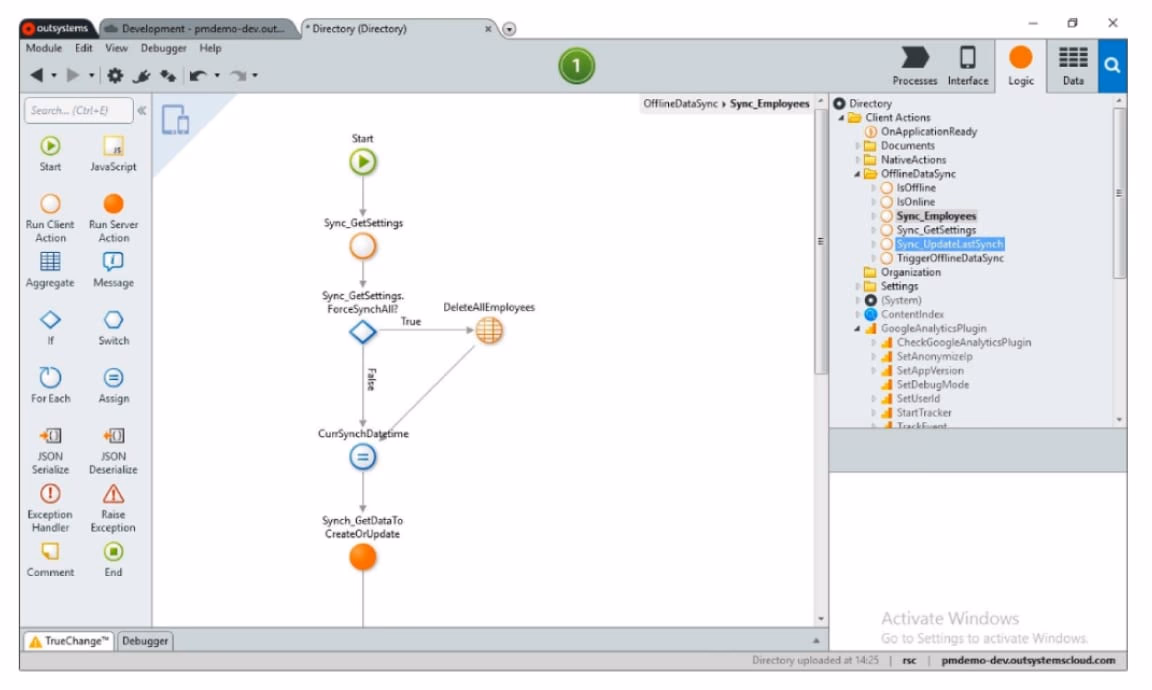Image resolution: width=1152 pixels, height=690 pixels.
Task: Select TriggerOfflineDataSync action in tree
Action: pos(949,258)
